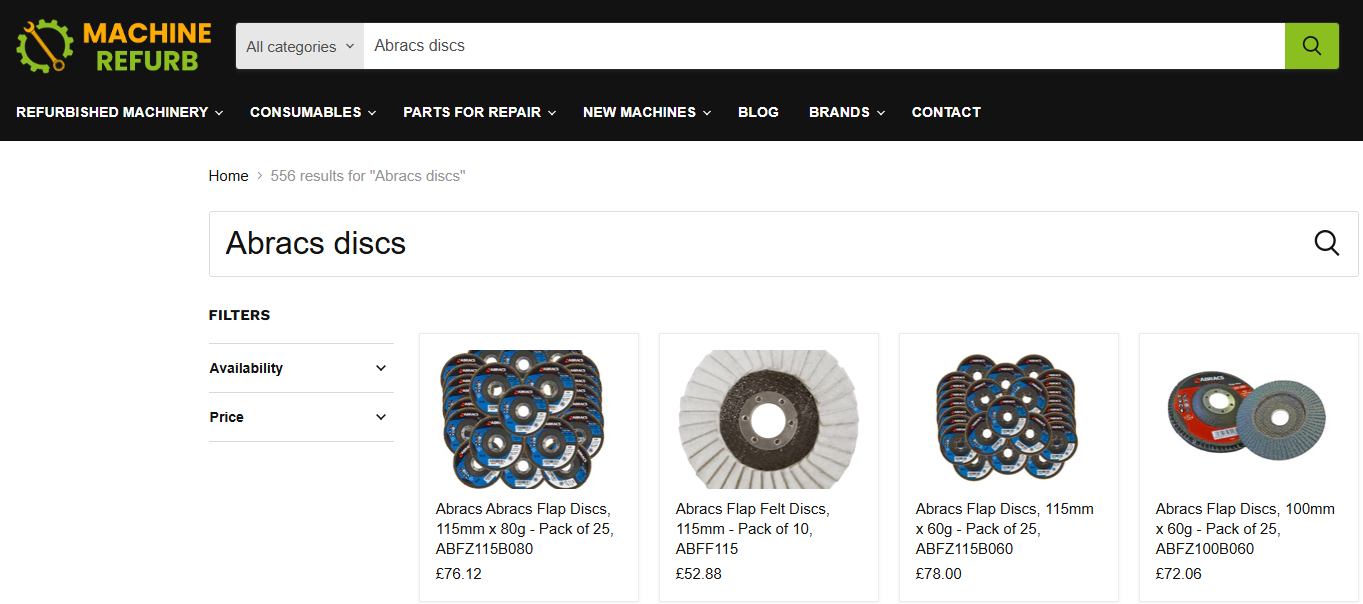This screenshot has width=1363, height=604.
Task: Open the All categories dropdown
Action: click(298, 45)
